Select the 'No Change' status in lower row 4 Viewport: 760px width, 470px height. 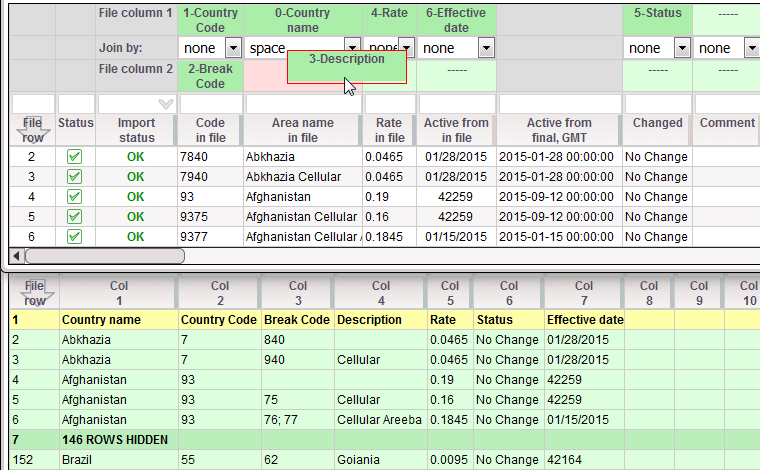[x=508, y=380]
